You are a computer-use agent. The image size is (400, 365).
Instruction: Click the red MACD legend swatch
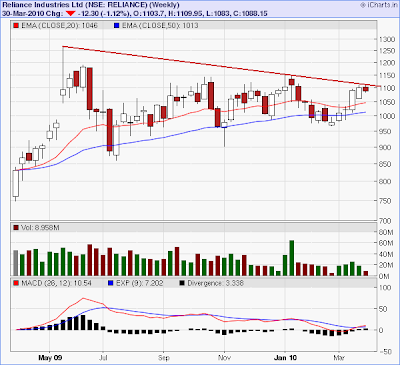point(16,283)
